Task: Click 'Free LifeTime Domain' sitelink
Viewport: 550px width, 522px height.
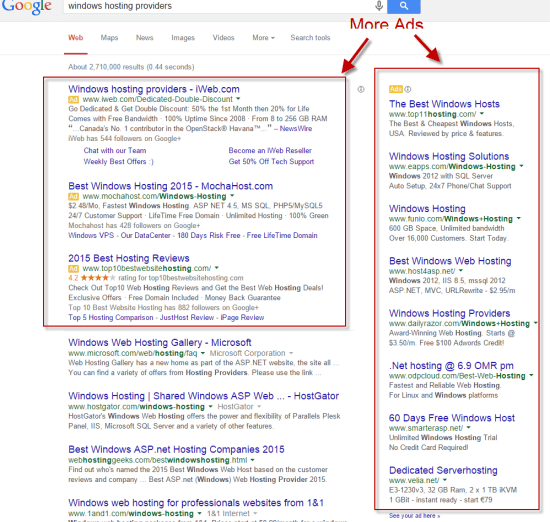Action: tap(282, 235)
